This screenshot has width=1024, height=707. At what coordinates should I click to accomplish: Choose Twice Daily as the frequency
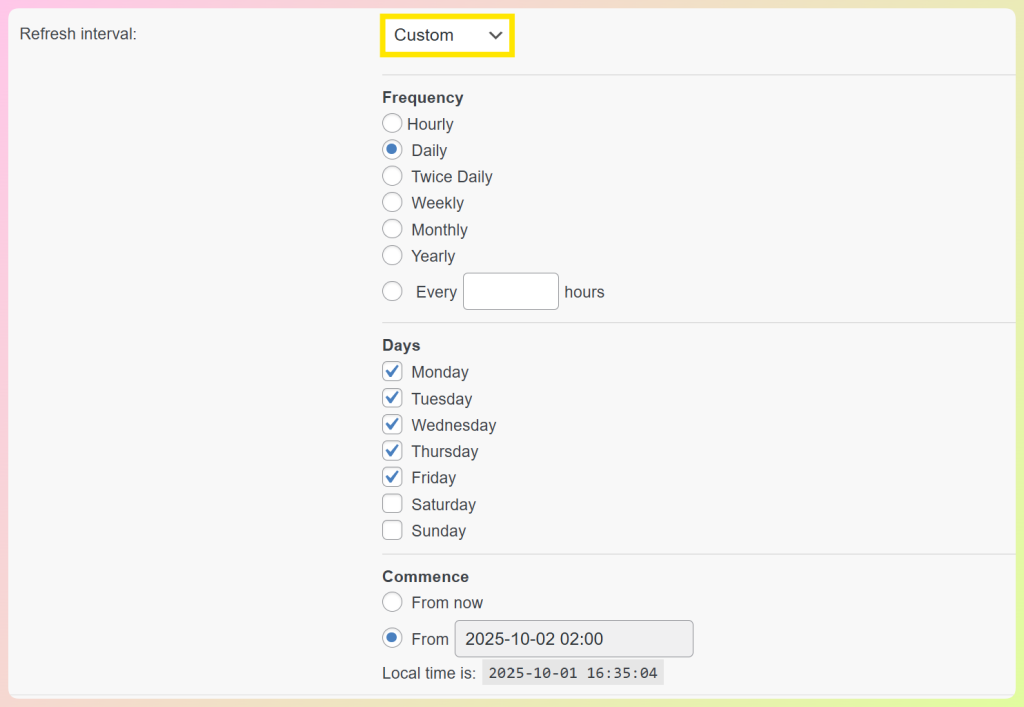coord(392,176)
